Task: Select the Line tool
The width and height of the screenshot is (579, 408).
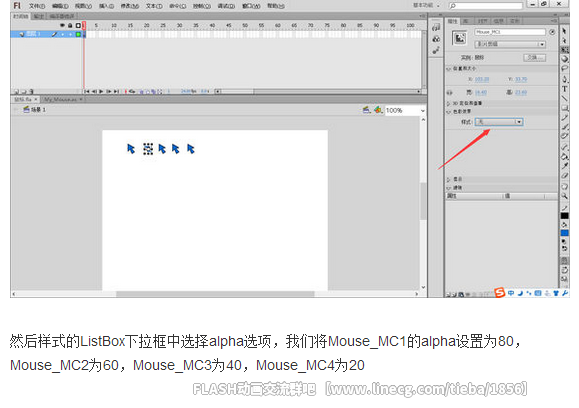Action: pos(565,98)
